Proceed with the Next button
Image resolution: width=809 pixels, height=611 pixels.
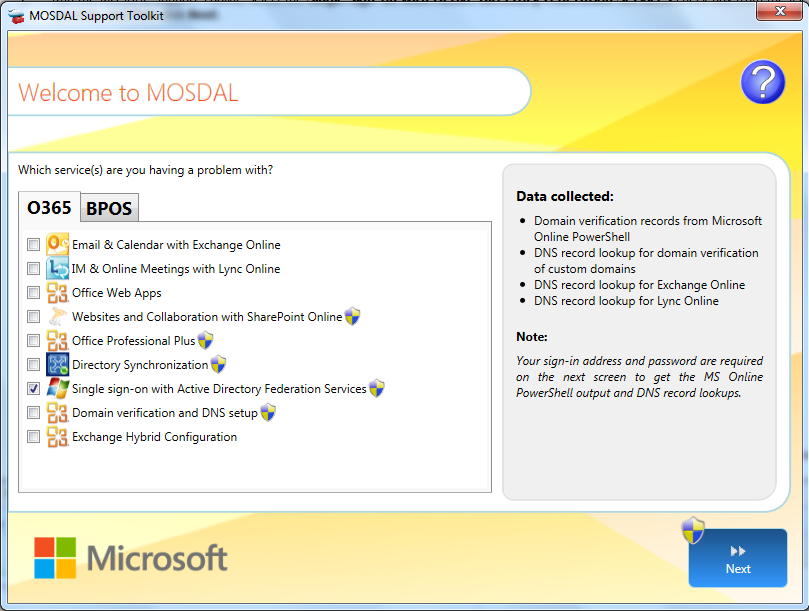pyautogui.click(x=738, y=558)
